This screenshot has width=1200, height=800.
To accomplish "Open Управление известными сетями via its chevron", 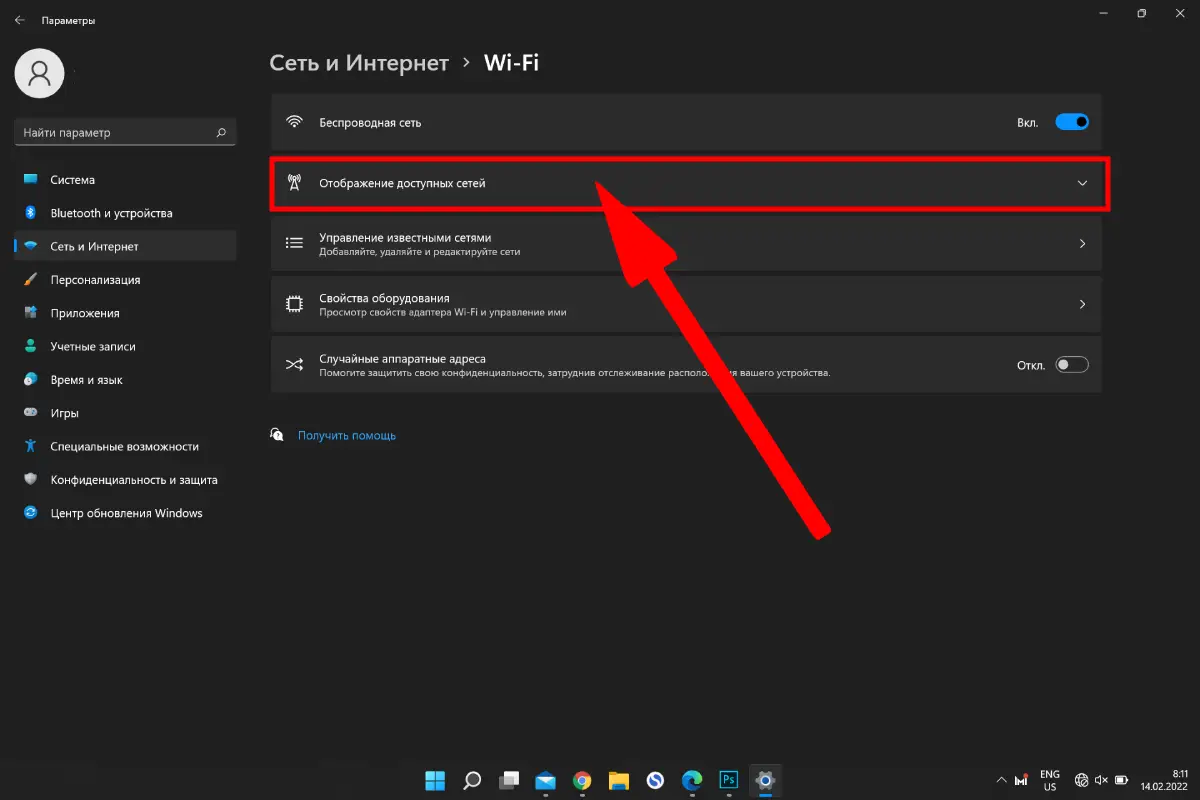I will click(1082, 244).
